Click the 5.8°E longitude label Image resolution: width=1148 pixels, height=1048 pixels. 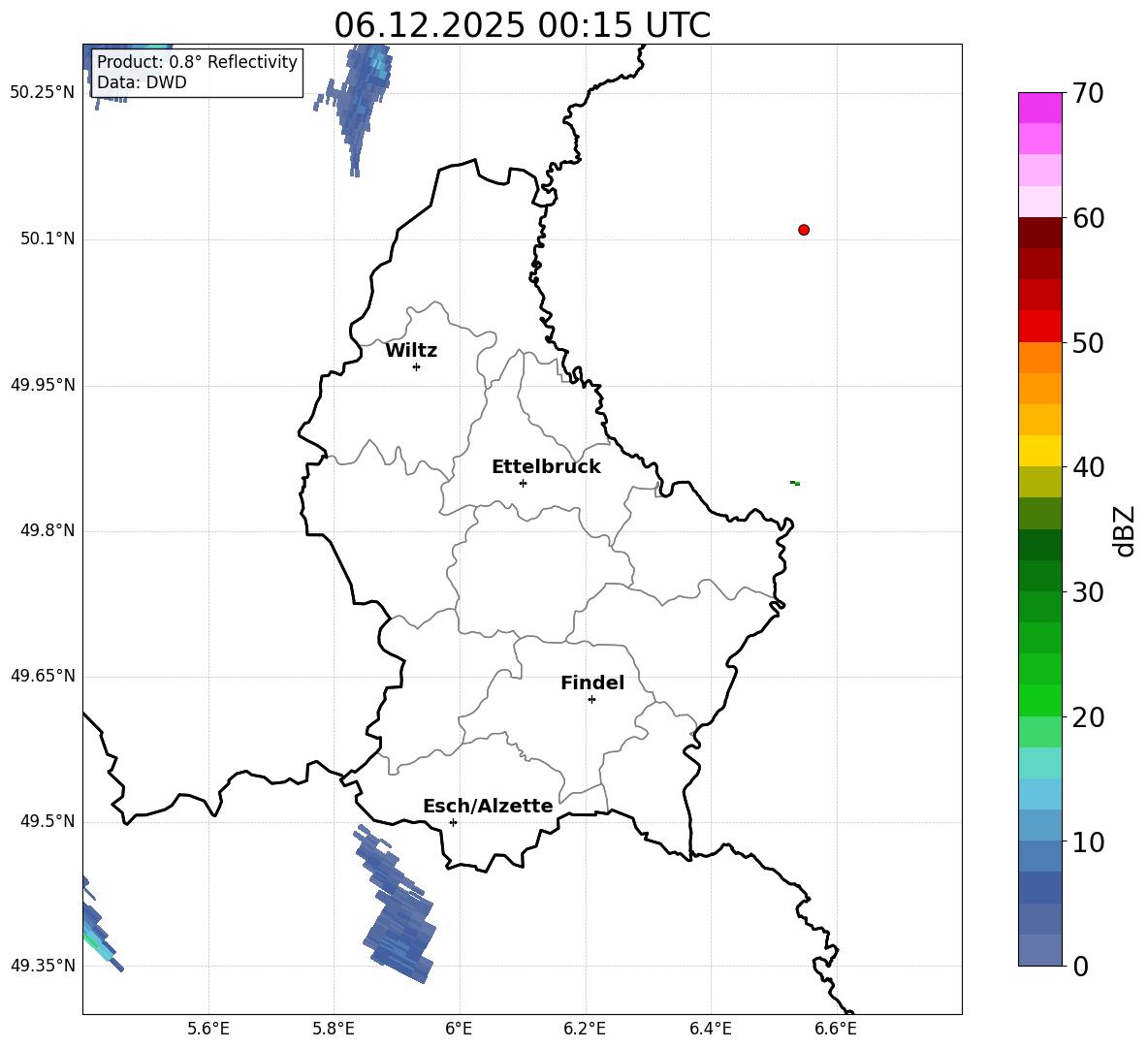pyautogui.click(x=334, y=1029)
